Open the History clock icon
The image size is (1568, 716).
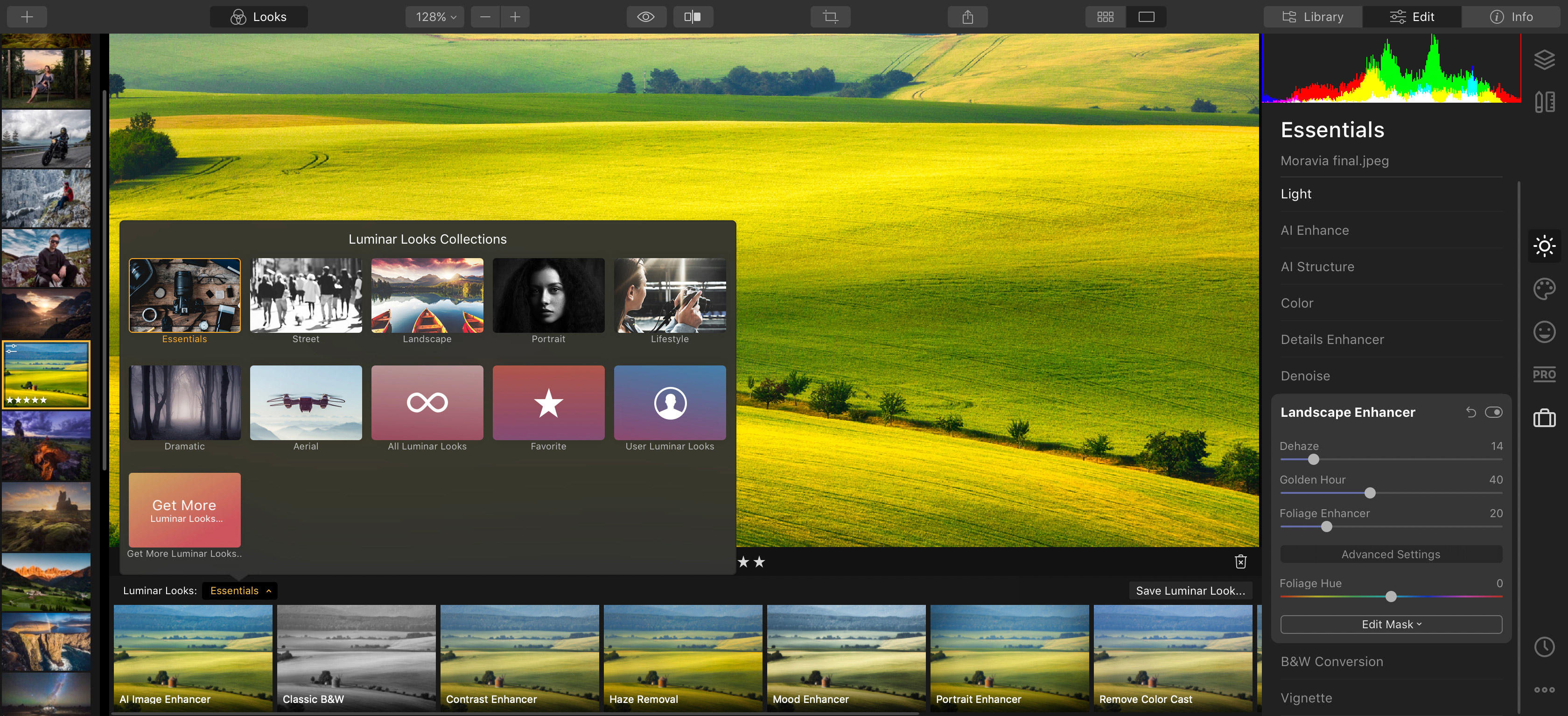coord(1544,646)
